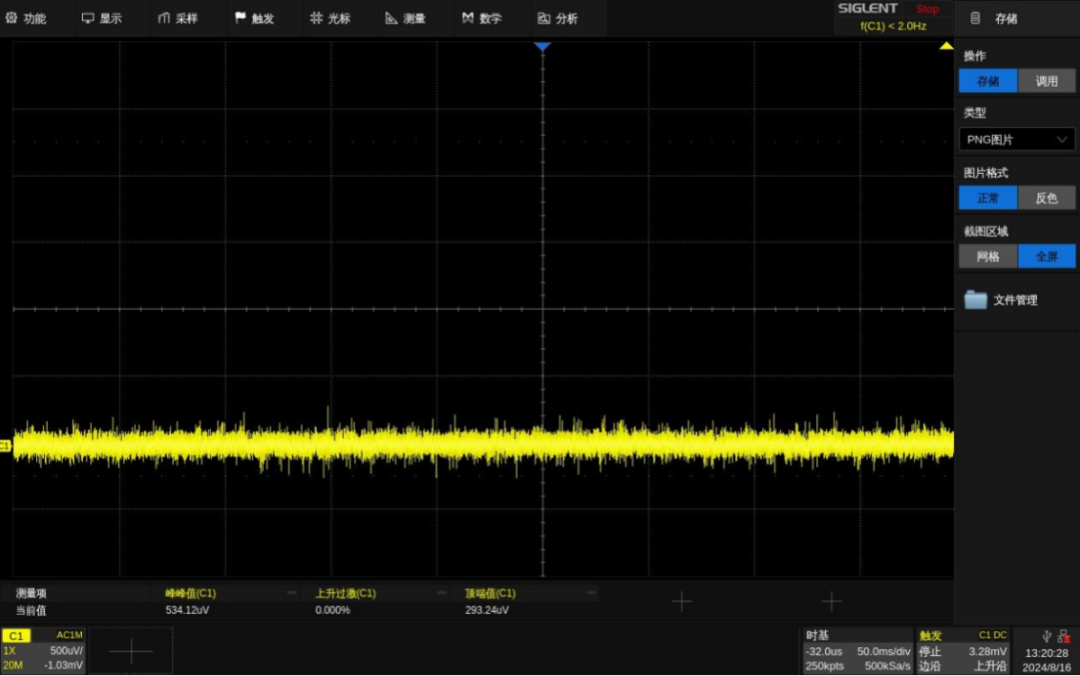The height and width of the screenshot is (676, 1080).
Task: Open the 测量 measure menu
Action: tap(406, 19)
